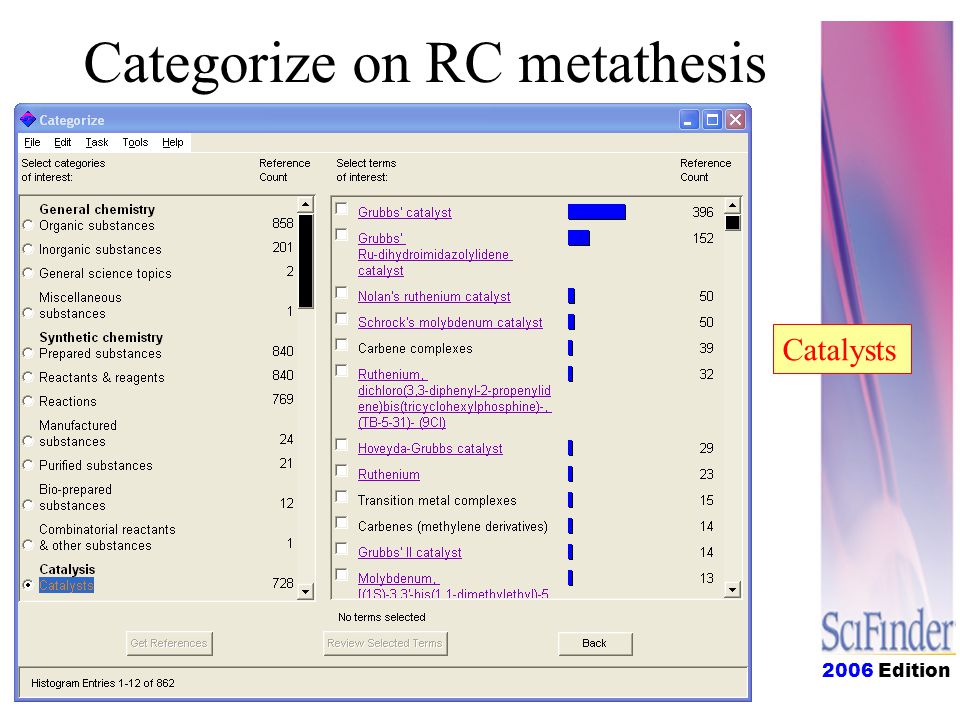Pick the Prepared substances radio button
Viewport: 960px width, 720px height.
28,353
